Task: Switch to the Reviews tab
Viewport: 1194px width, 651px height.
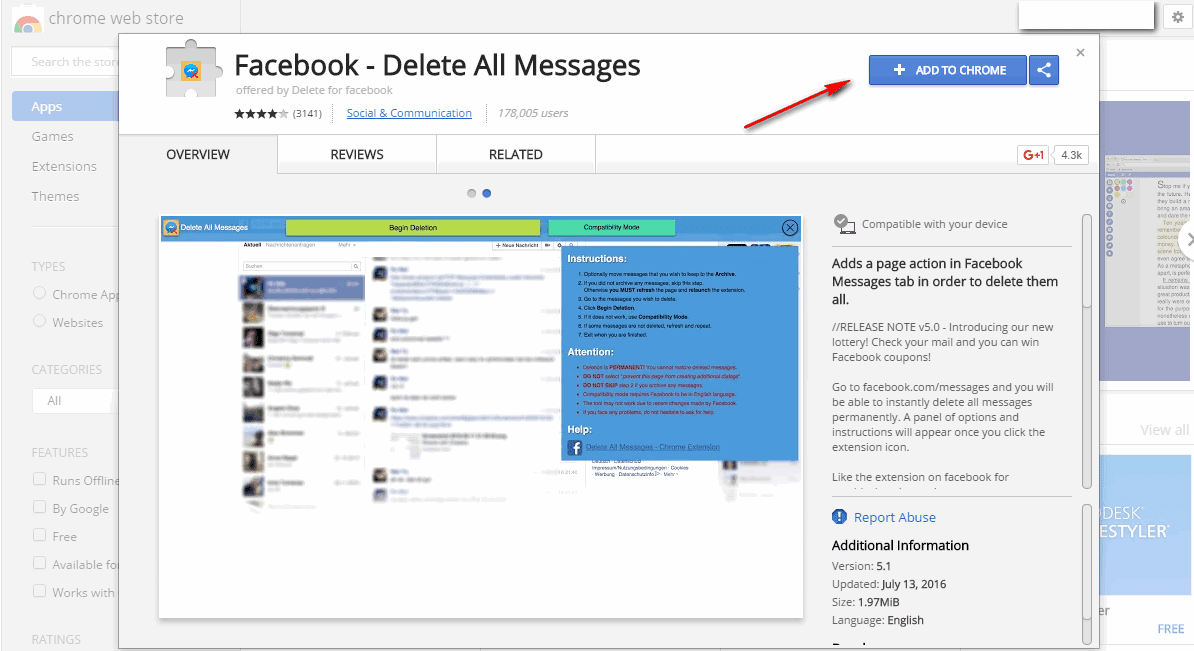Action: point(357,155)
